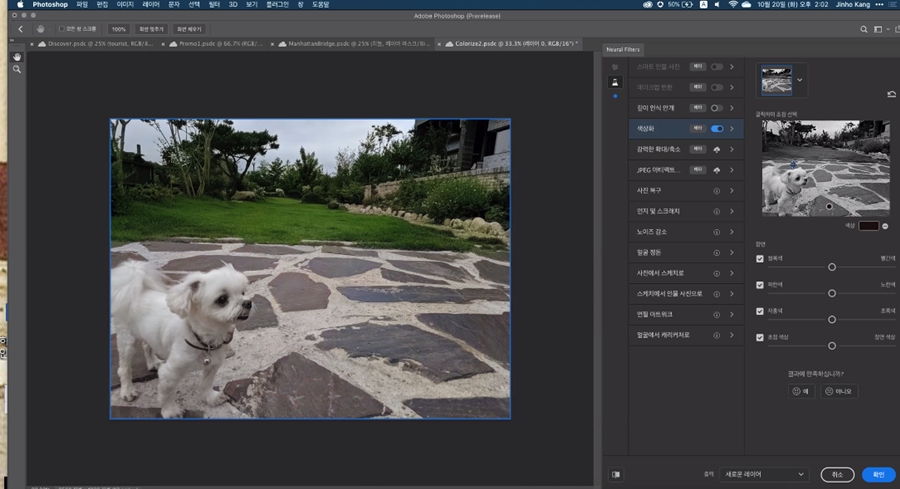900x489 pixels.
Task: Click the 100% zoom button
Action: tap(118, 29)
